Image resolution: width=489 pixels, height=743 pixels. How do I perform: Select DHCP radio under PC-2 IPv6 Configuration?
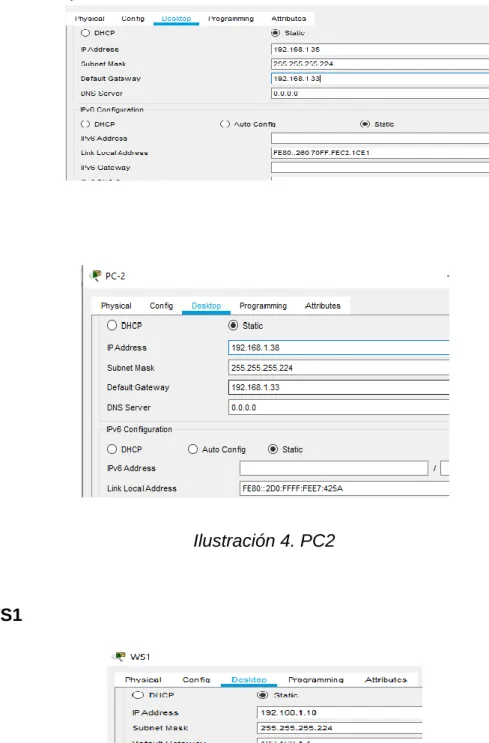[112, 449]
